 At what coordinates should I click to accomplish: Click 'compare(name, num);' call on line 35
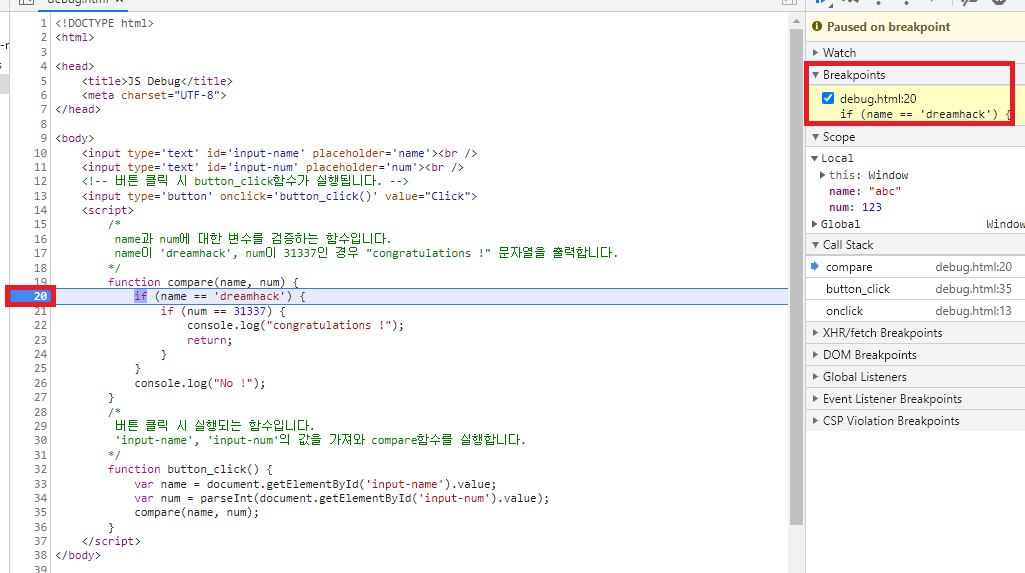pos(197,512)
